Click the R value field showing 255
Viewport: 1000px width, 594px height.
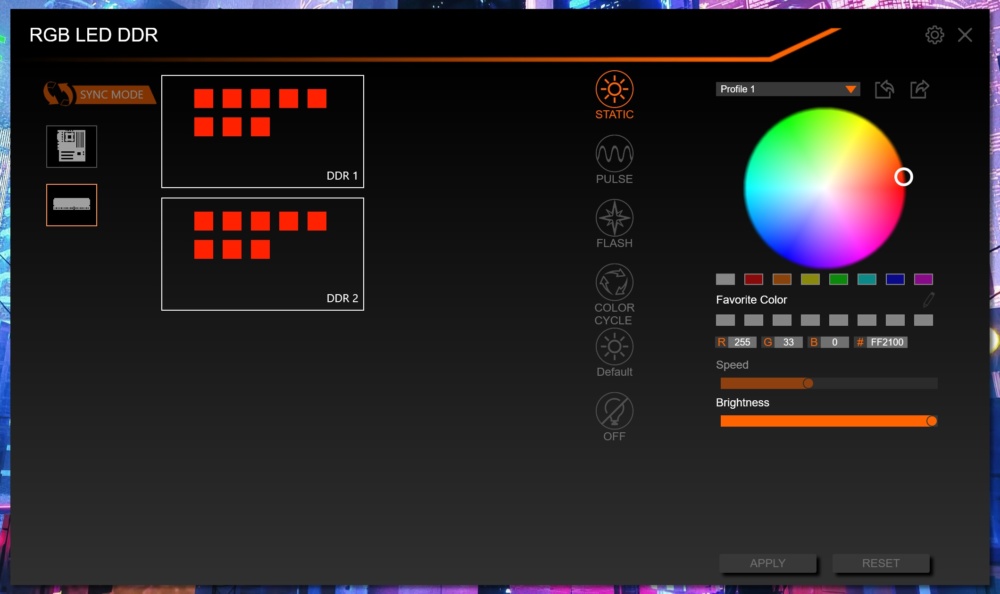[x=742, y=342]
